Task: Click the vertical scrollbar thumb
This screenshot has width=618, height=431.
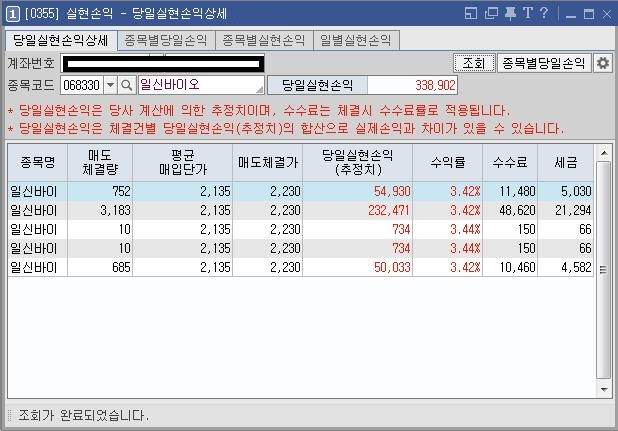Action: coord(603,270)
